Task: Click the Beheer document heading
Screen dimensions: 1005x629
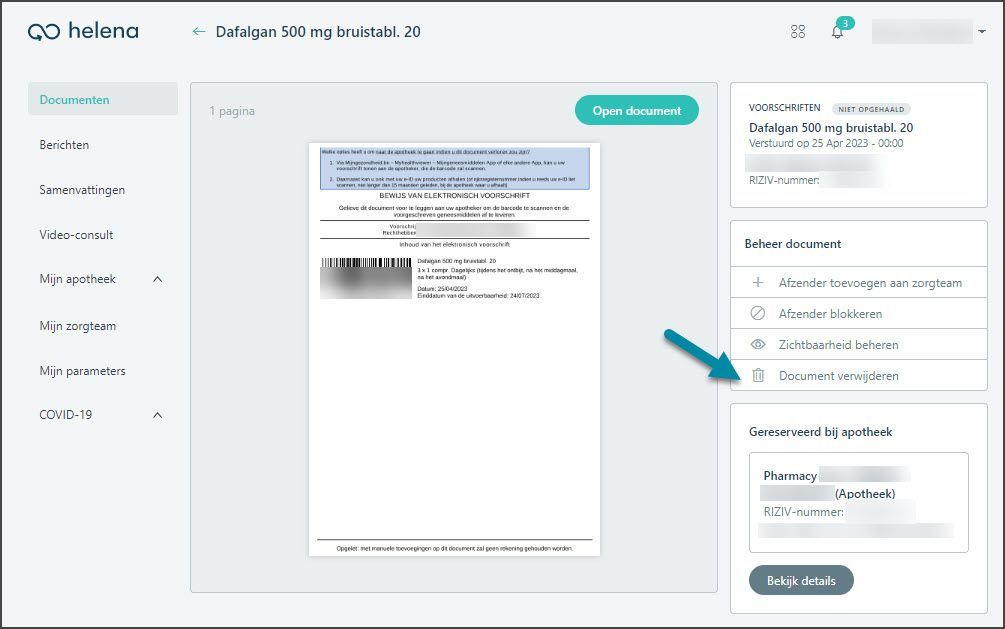Action: click(x=792, y=244)
